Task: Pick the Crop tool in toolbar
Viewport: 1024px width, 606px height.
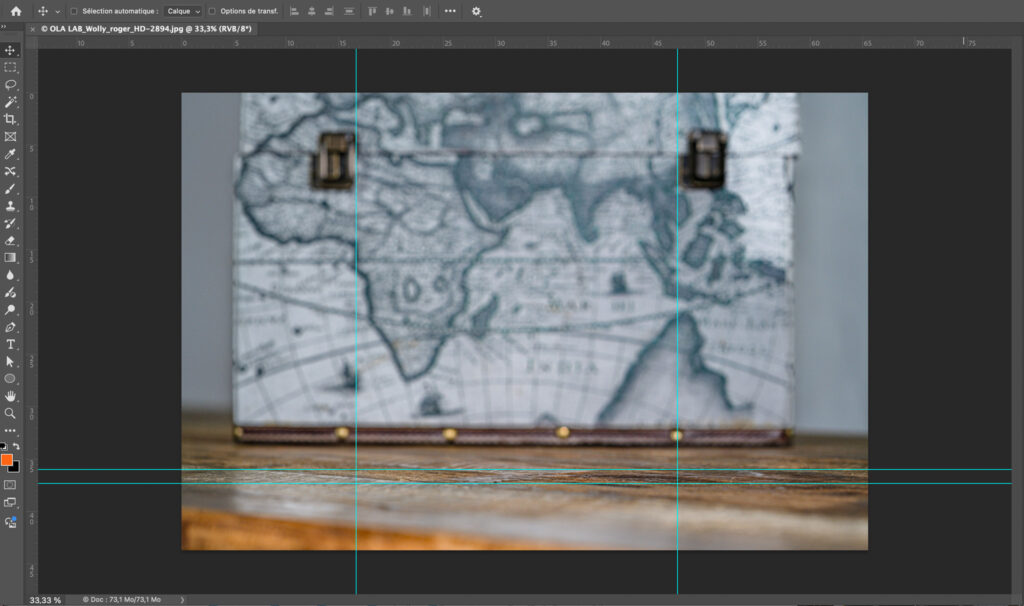Action: (x=10, y=119)
